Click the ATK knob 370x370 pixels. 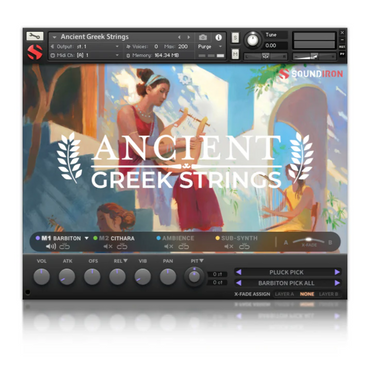67,277
